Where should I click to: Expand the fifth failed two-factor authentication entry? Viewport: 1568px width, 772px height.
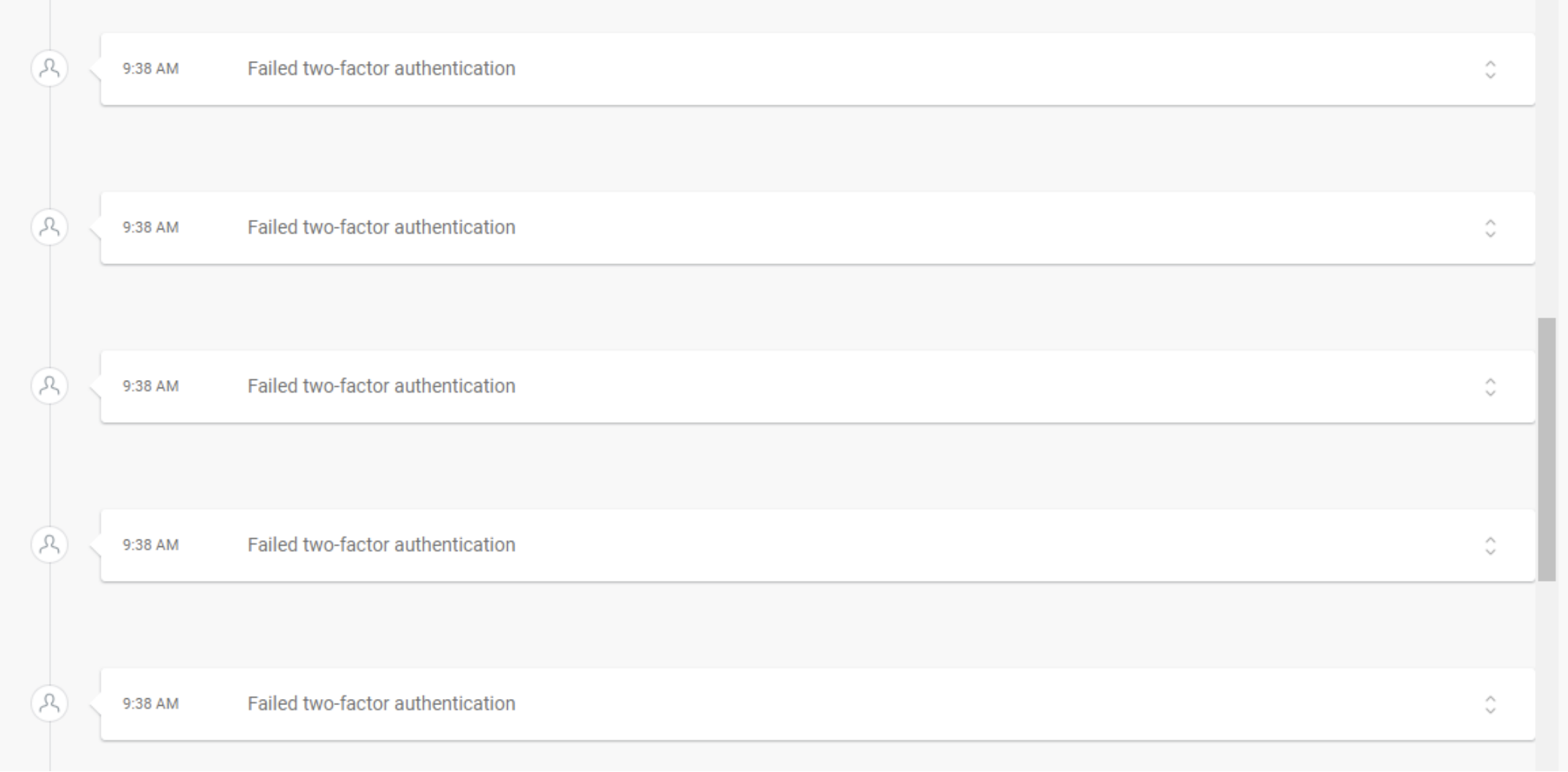click(x=1490, y=704)
